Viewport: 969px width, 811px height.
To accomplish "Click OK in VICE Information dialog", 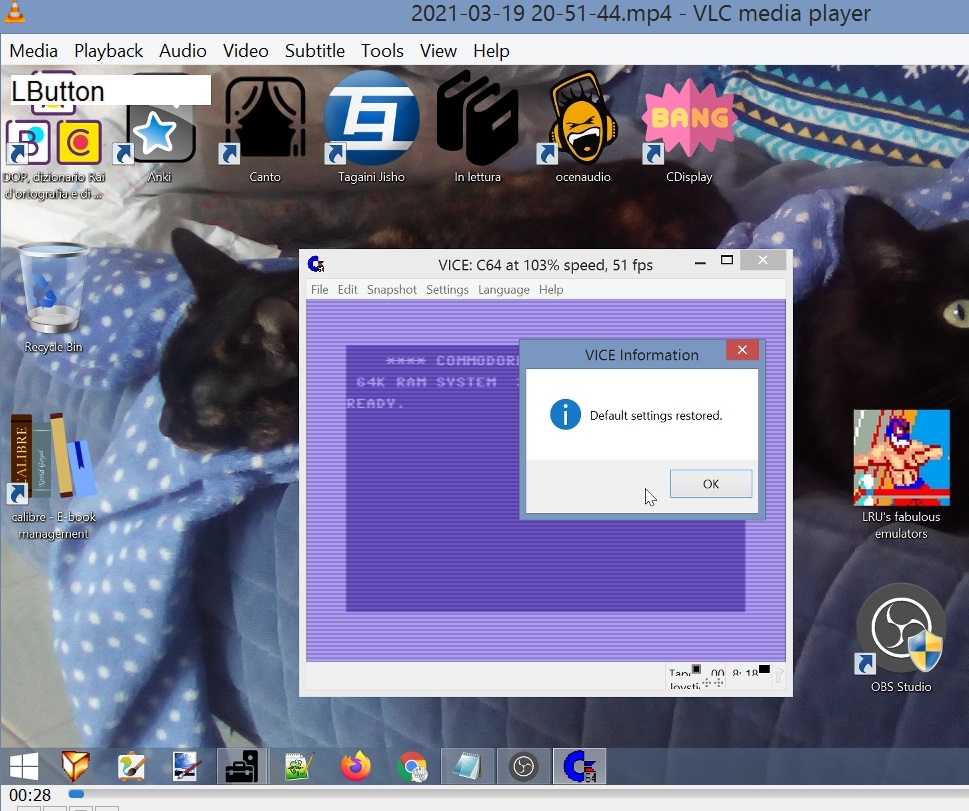I will tap(711, 483).
